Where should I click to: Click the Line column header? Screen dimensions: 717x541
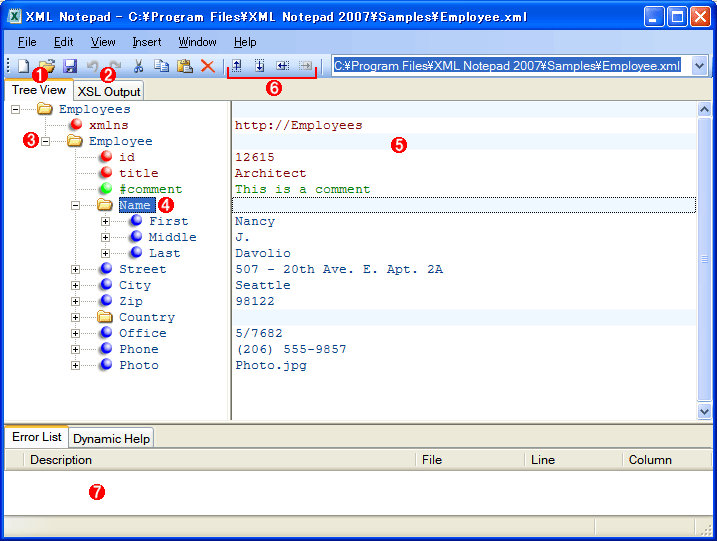coord(543,460)
